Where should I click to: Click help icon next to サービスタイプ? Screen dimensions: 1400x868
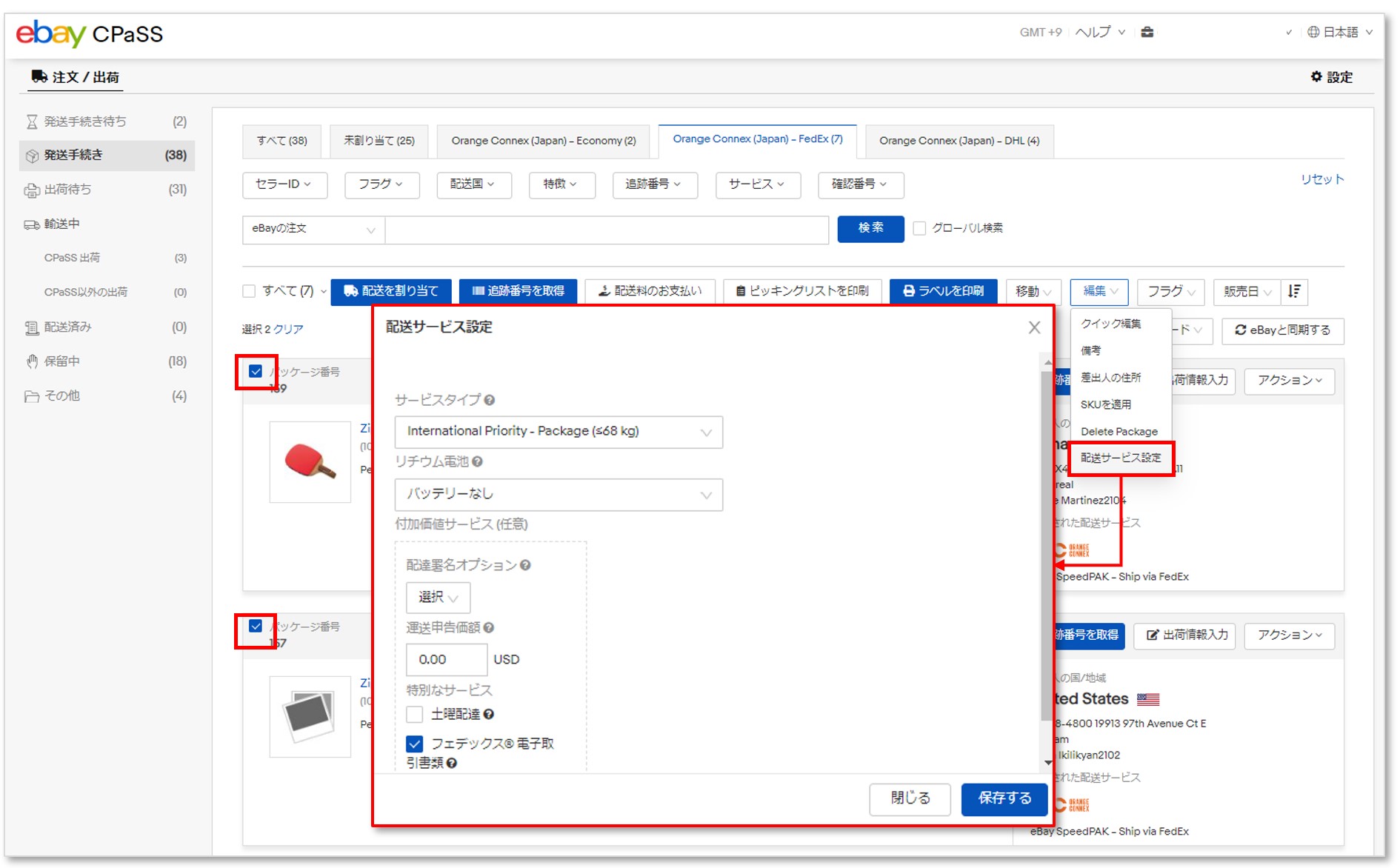(x=490, y=400)
